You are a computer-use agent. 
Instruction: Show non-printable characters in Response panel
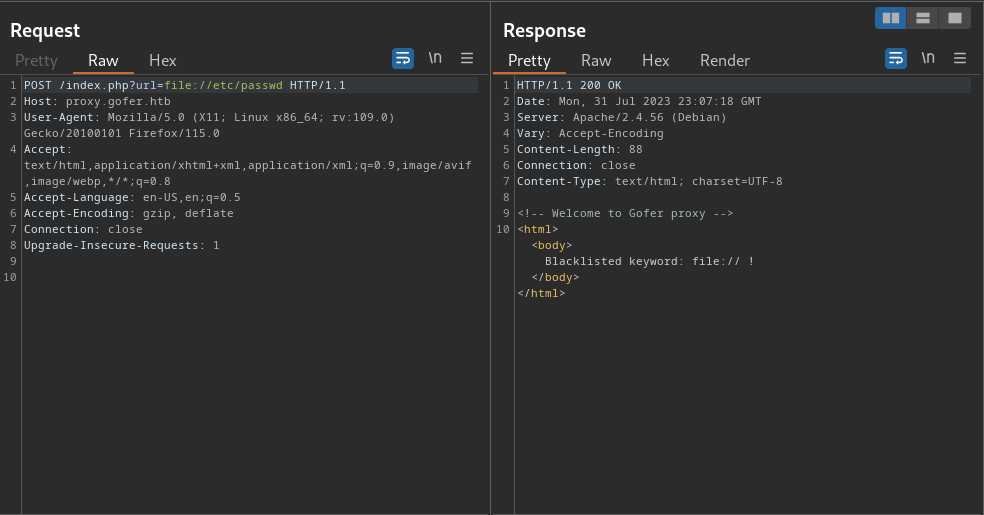[928, 58]
